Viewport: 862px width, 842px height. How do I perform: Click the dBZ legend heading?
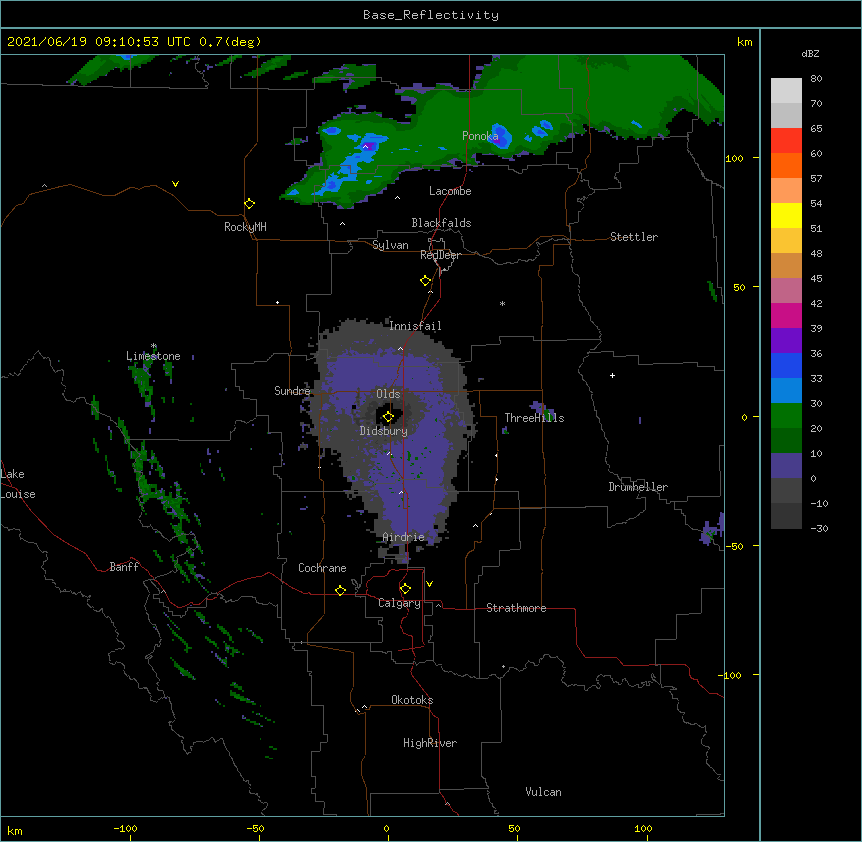(810, 53)
